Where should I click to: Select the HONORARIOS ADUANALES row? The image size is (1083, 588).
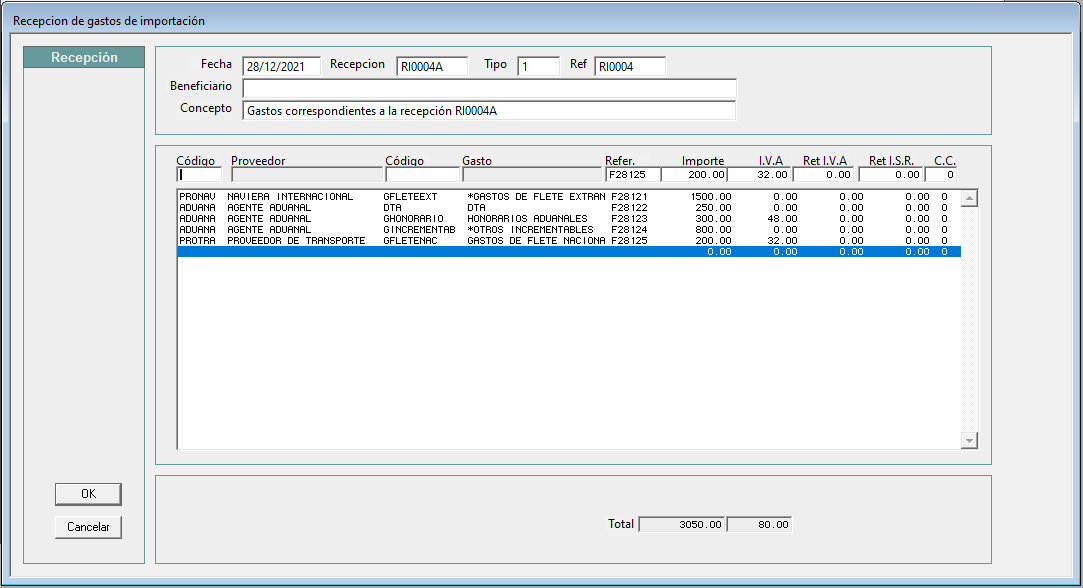pos(569,219)
